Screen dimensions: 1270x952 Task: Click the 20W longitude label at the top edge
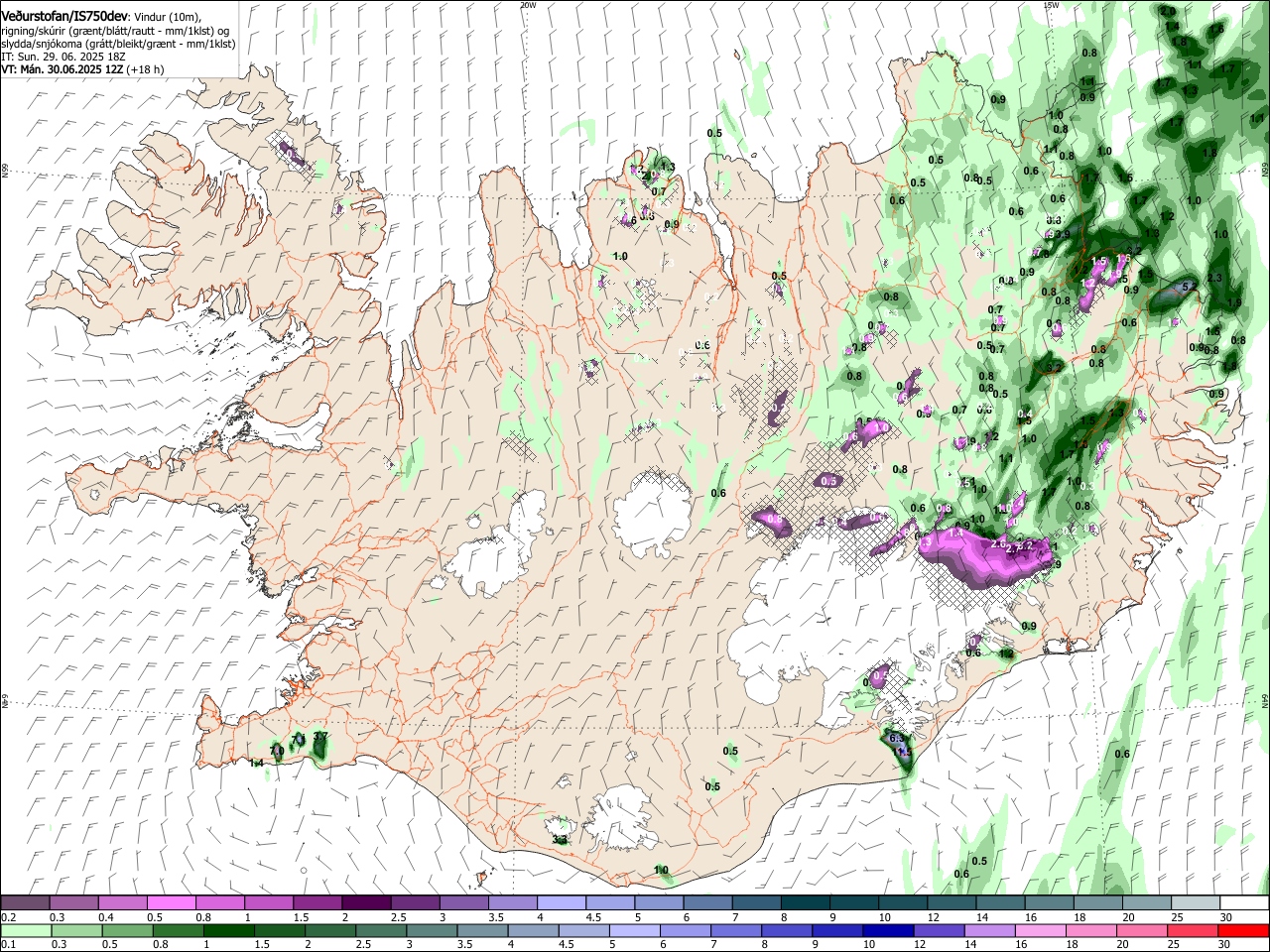tap(528, 5)
